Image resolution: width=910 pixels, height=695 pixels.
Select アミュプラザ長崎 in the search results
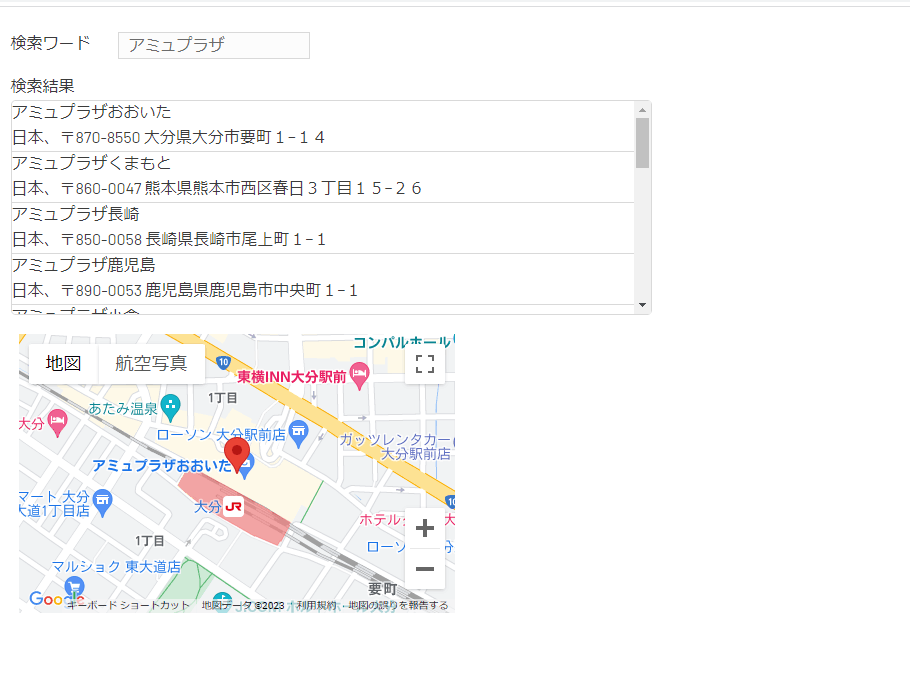[76, 214]
